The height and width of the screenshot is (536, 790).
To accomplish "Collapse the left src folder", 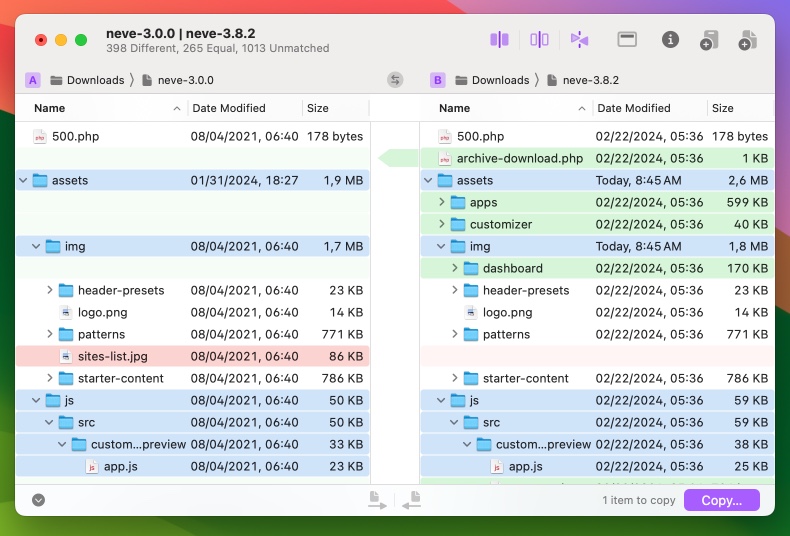I will (49, 422).
